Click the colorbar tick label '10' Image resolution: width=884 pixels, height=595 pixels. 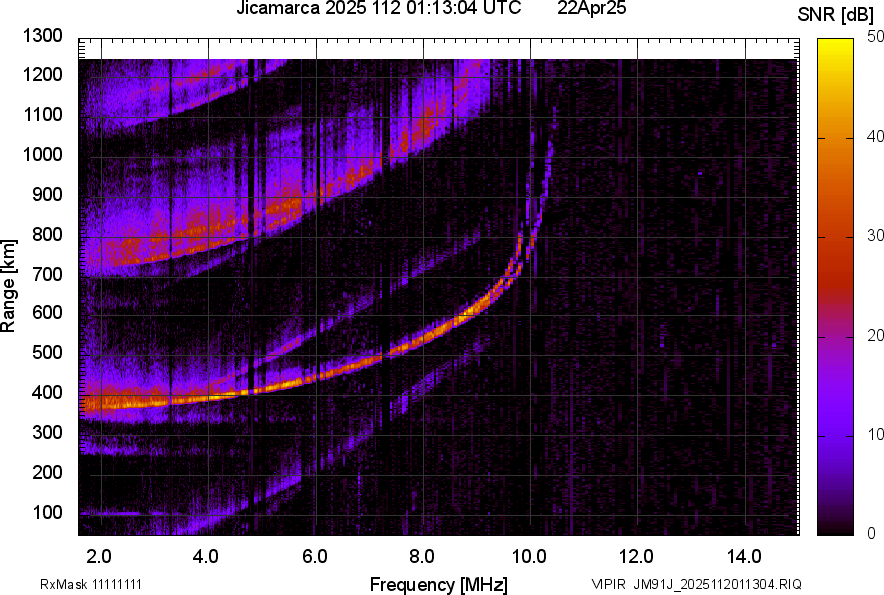(875, 434)
